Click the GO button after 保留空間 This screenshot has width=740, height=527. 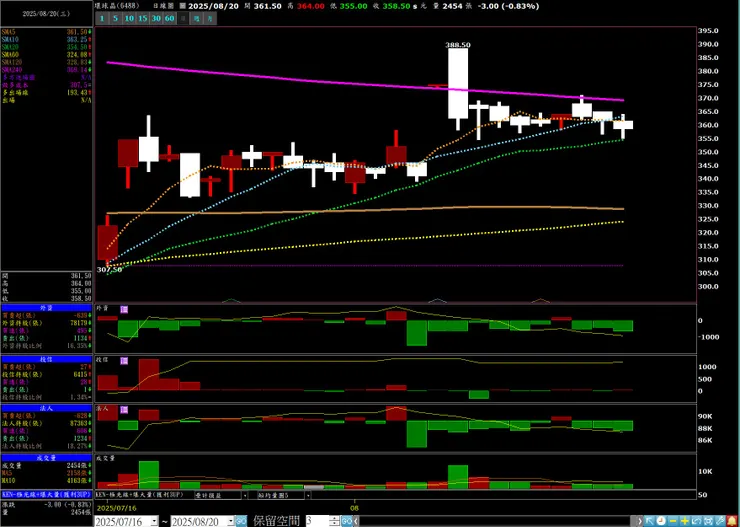pos(347,521)
